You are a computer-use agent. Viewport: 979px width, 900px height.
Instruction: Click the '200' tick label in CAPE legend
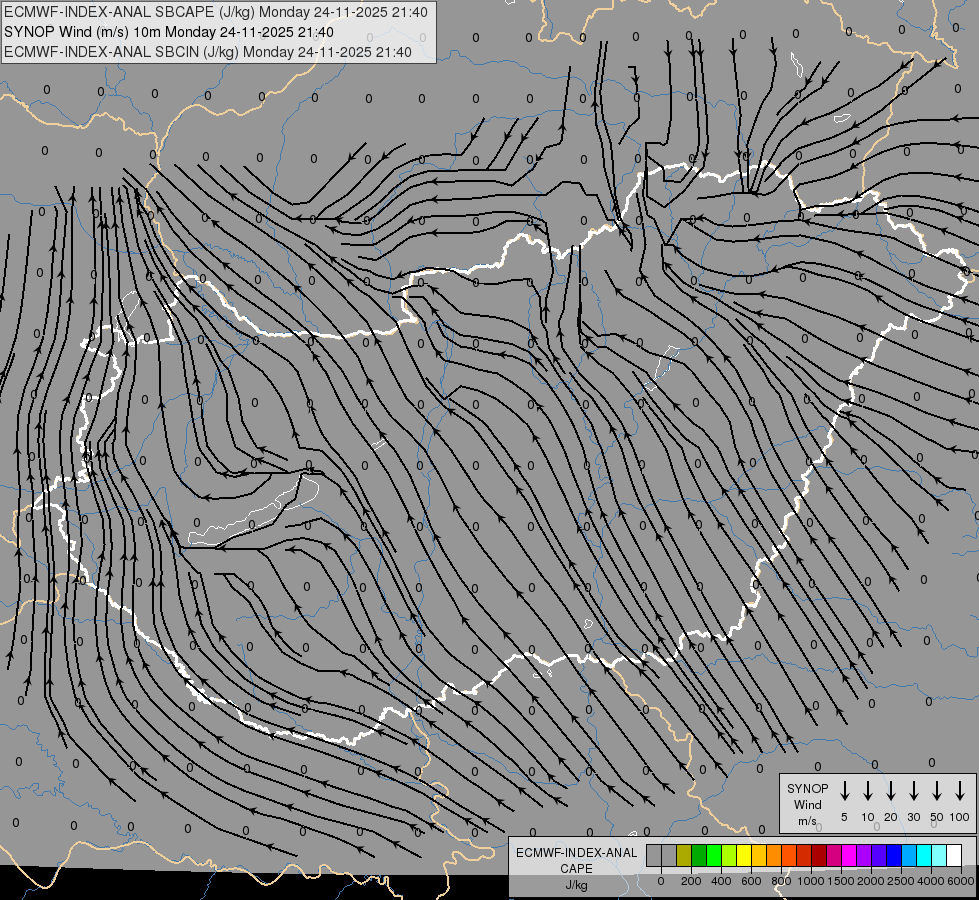(691, 881)
